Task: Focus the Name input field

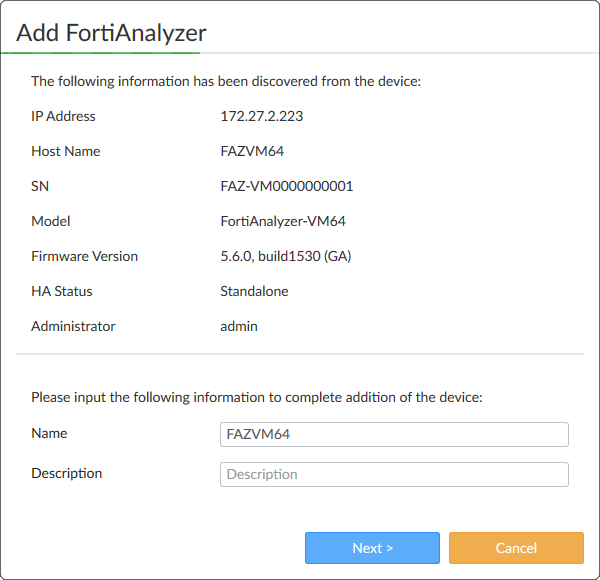Action: click(x=394, y=434)
